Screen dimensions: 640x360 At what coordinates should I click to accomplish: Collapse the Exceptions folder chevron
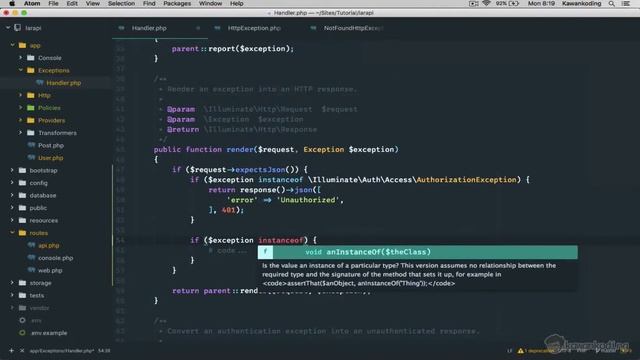[x=20, y=70]
